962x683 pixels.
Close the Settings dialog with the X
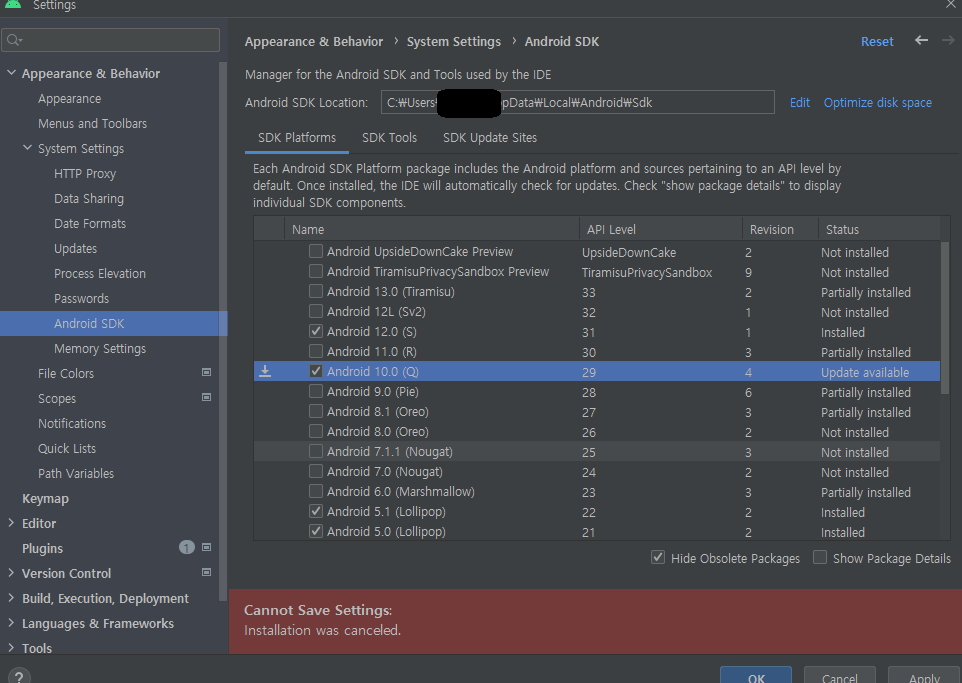[x=951, y=4]
